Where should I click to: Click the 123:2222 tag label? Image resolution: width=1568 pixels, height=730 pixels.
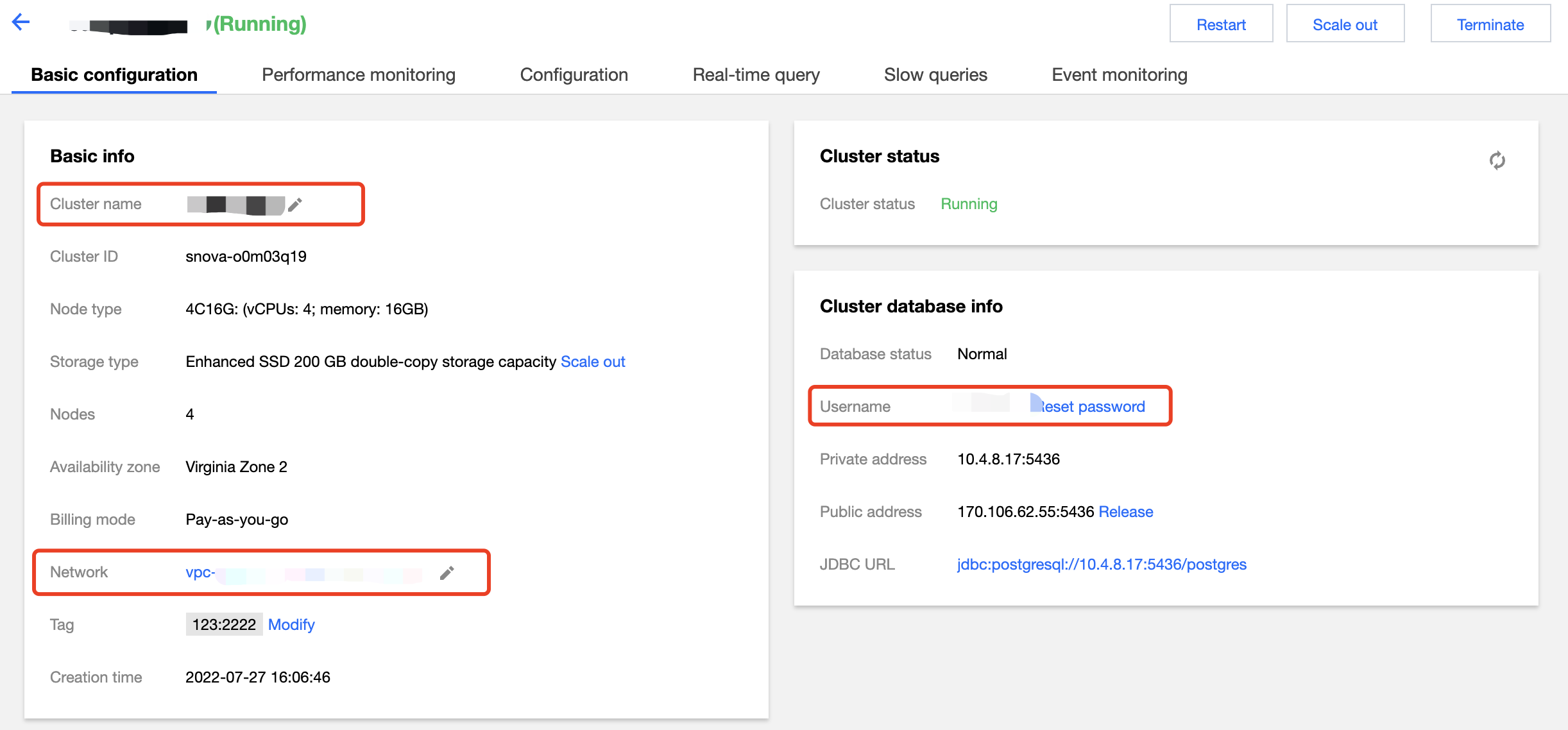[x=224, y=625]
